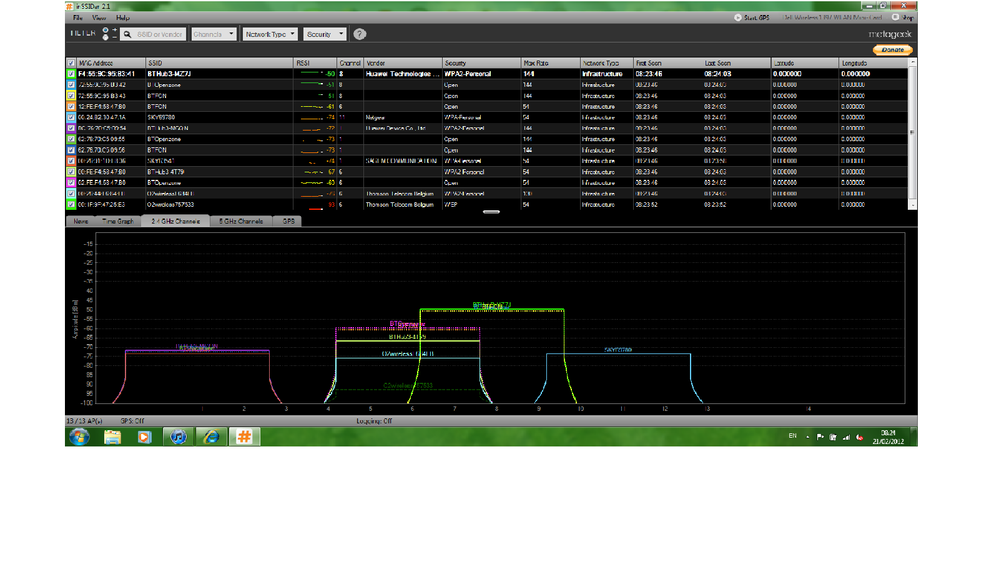The image size is (999, 562).
Task: Uncheck the SKY69780 network checkbox
Action: (71, 117)
